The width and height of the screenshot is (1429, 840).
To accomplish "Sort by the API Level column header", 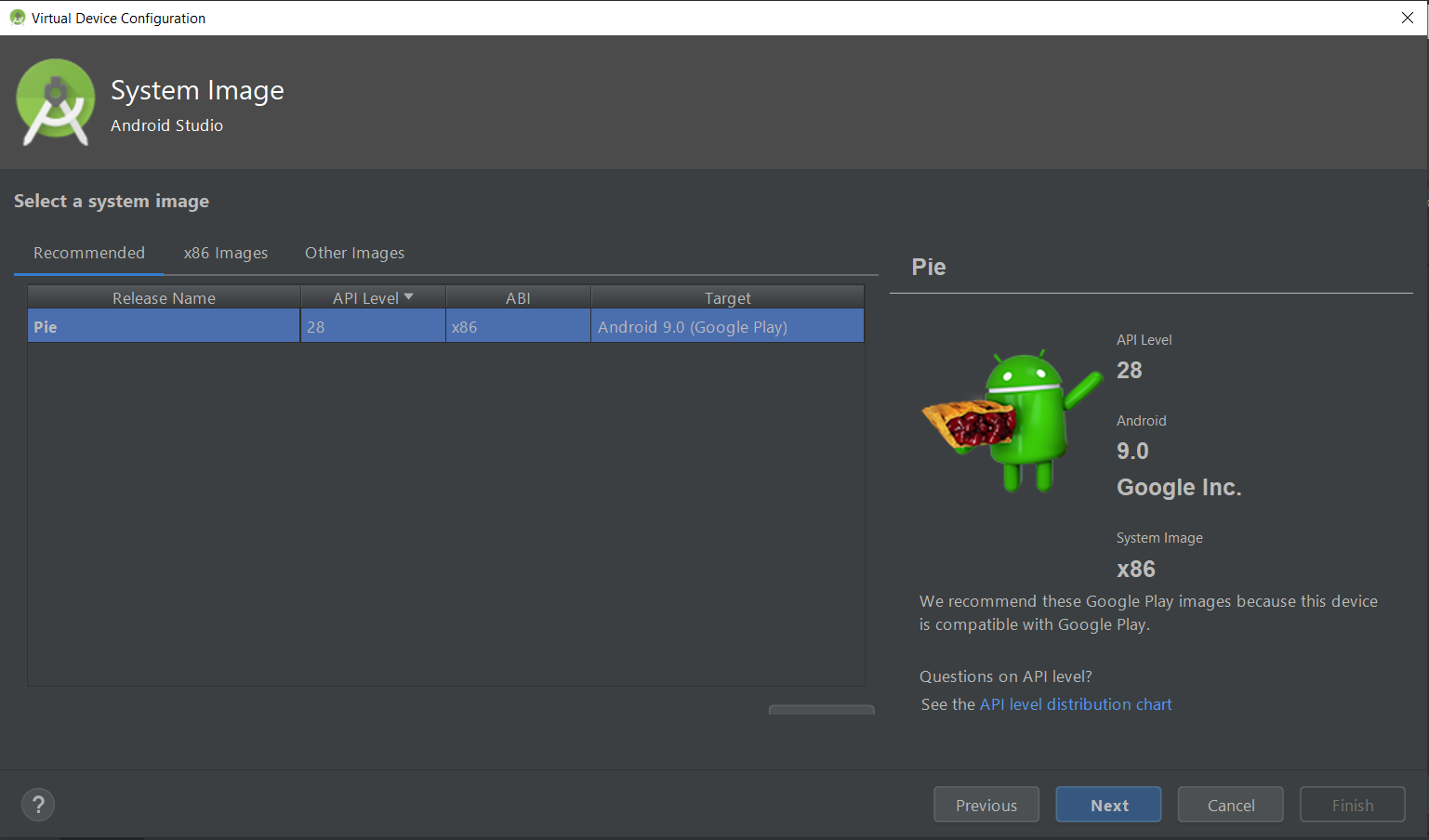I will (x=373, y=297).
